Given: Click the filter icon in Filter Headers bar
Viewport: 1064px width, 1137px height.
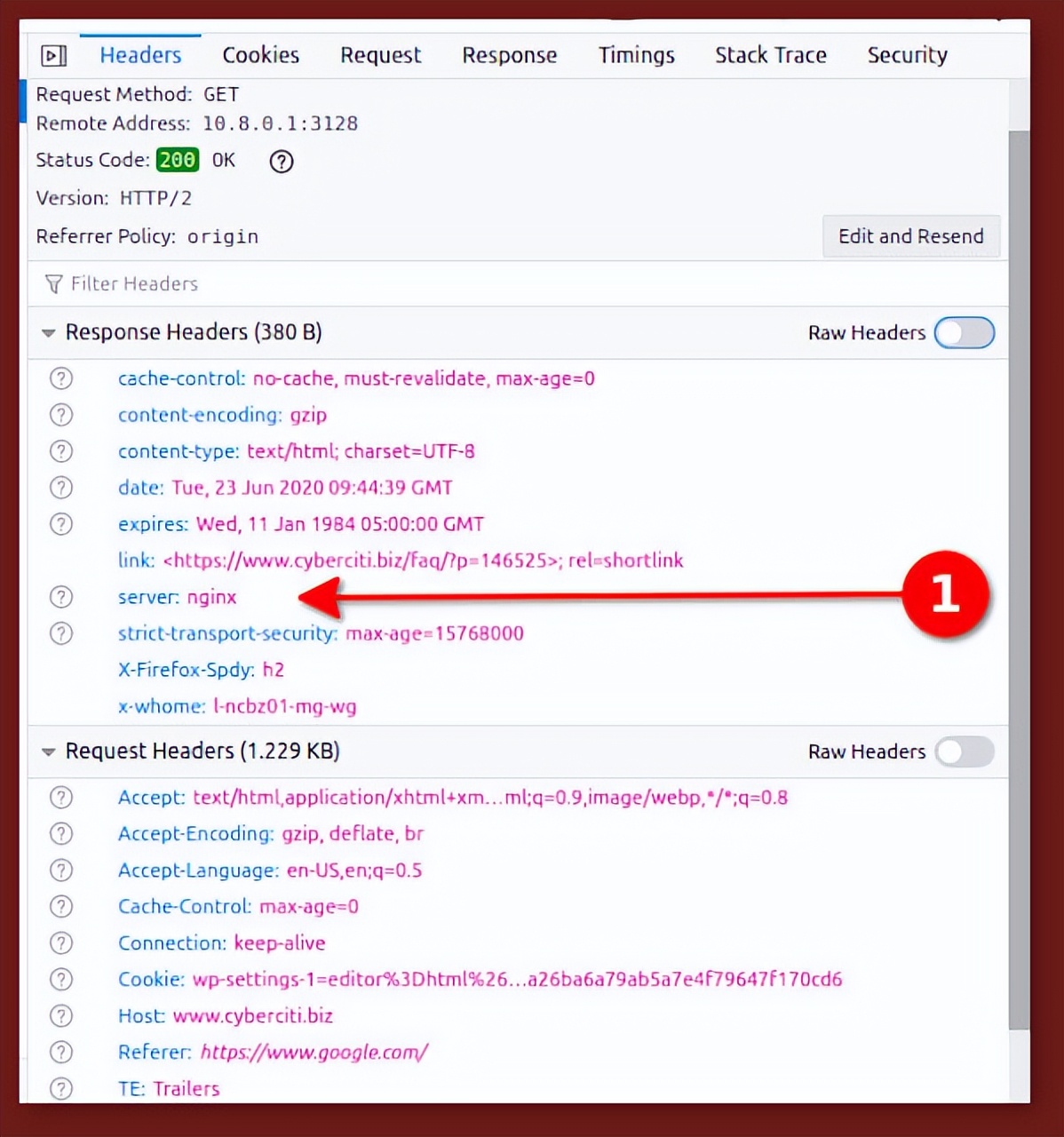Looking at the screenshot, I should tap(53, 283).
